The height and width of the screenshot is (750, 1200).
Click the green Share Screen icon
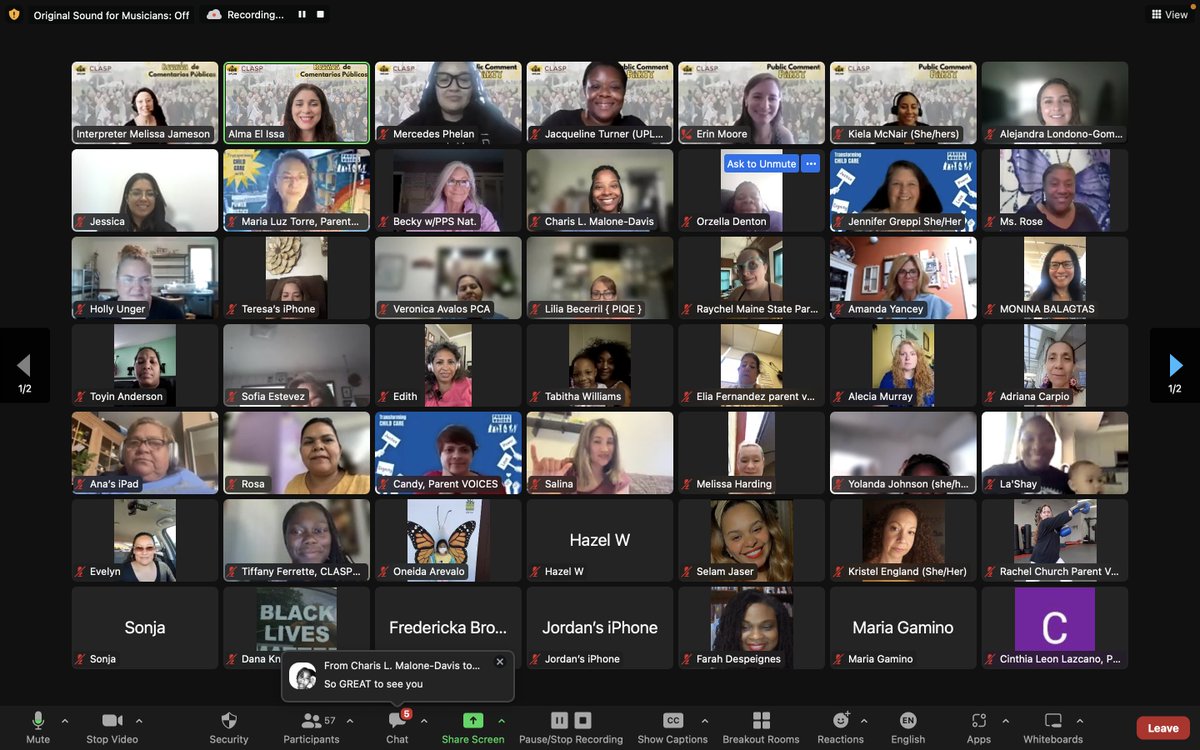pos(472,720)
